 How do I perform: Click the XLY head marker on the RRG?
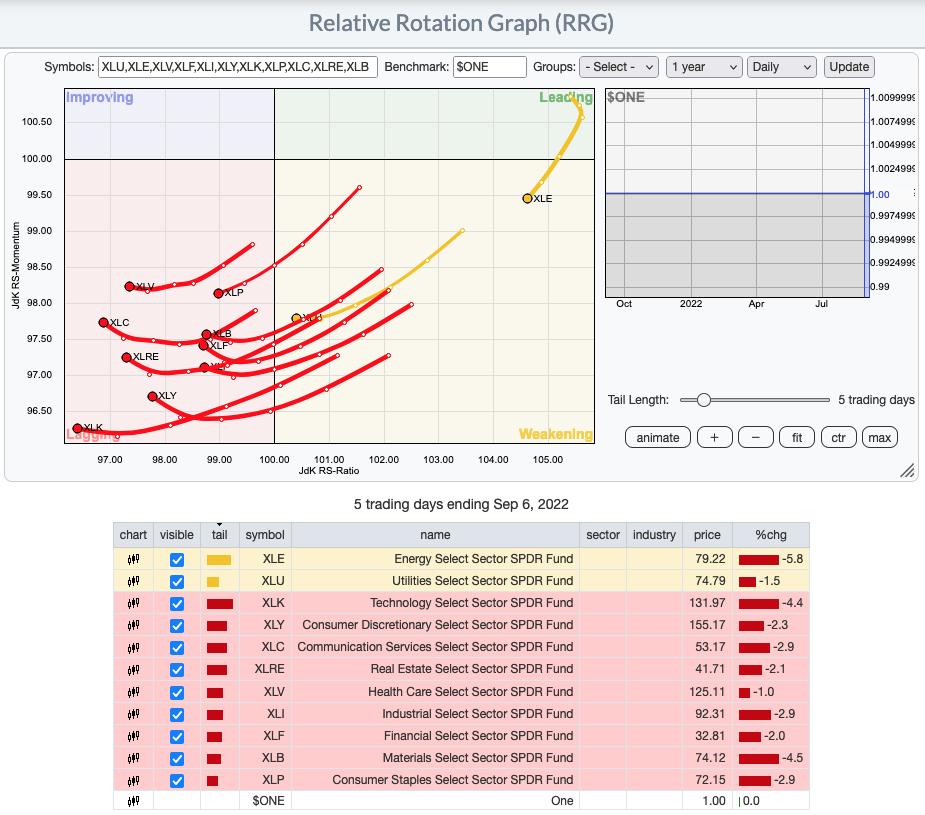[152, 396]
